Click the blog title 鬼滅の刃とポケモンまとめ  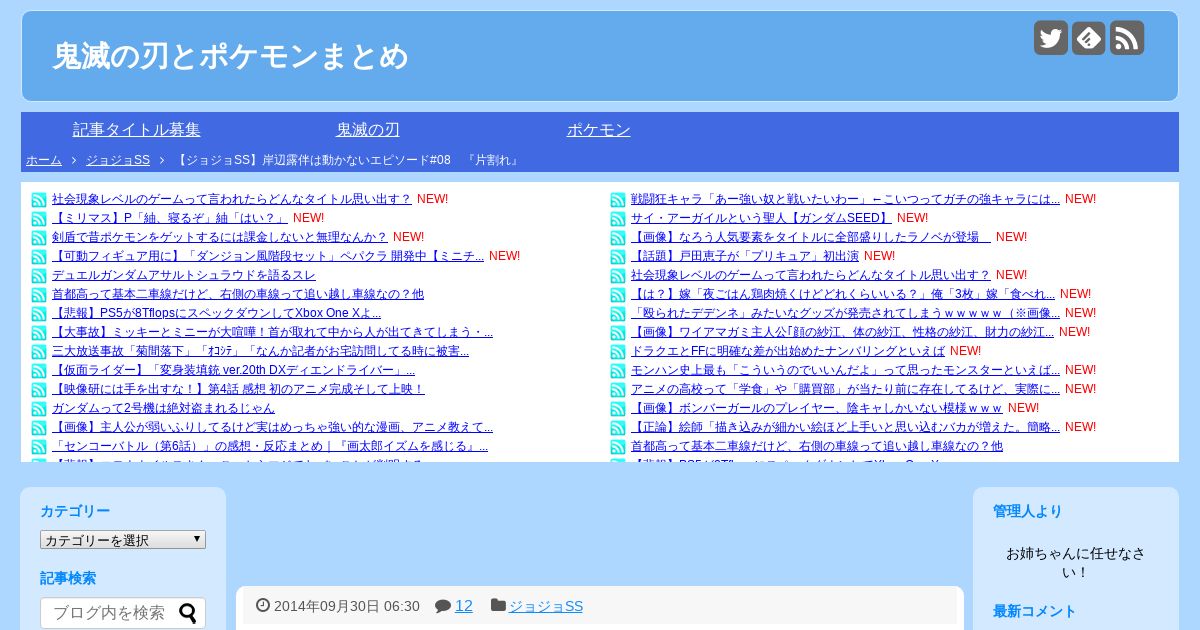[x=231, y=56]
